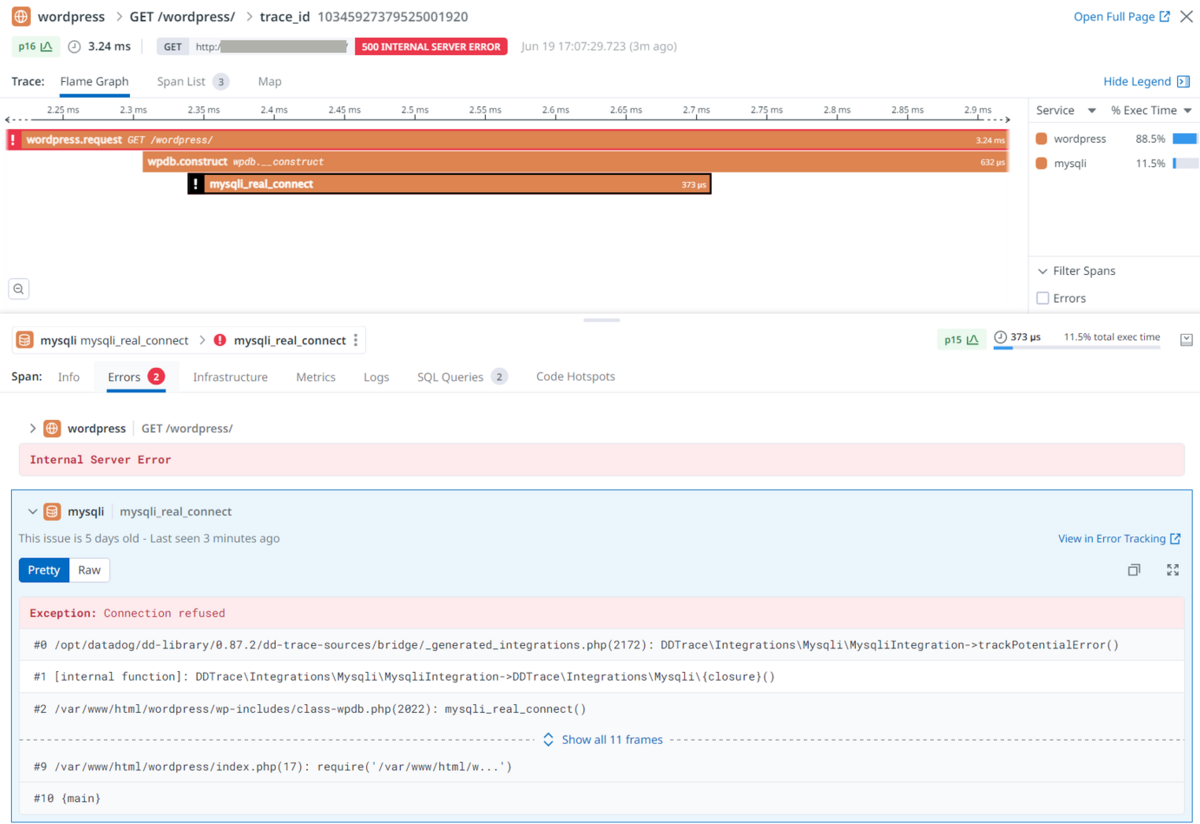Switch stack trace to Raw view
Screen dimensions: 1200x824
(x=89, y=570)
